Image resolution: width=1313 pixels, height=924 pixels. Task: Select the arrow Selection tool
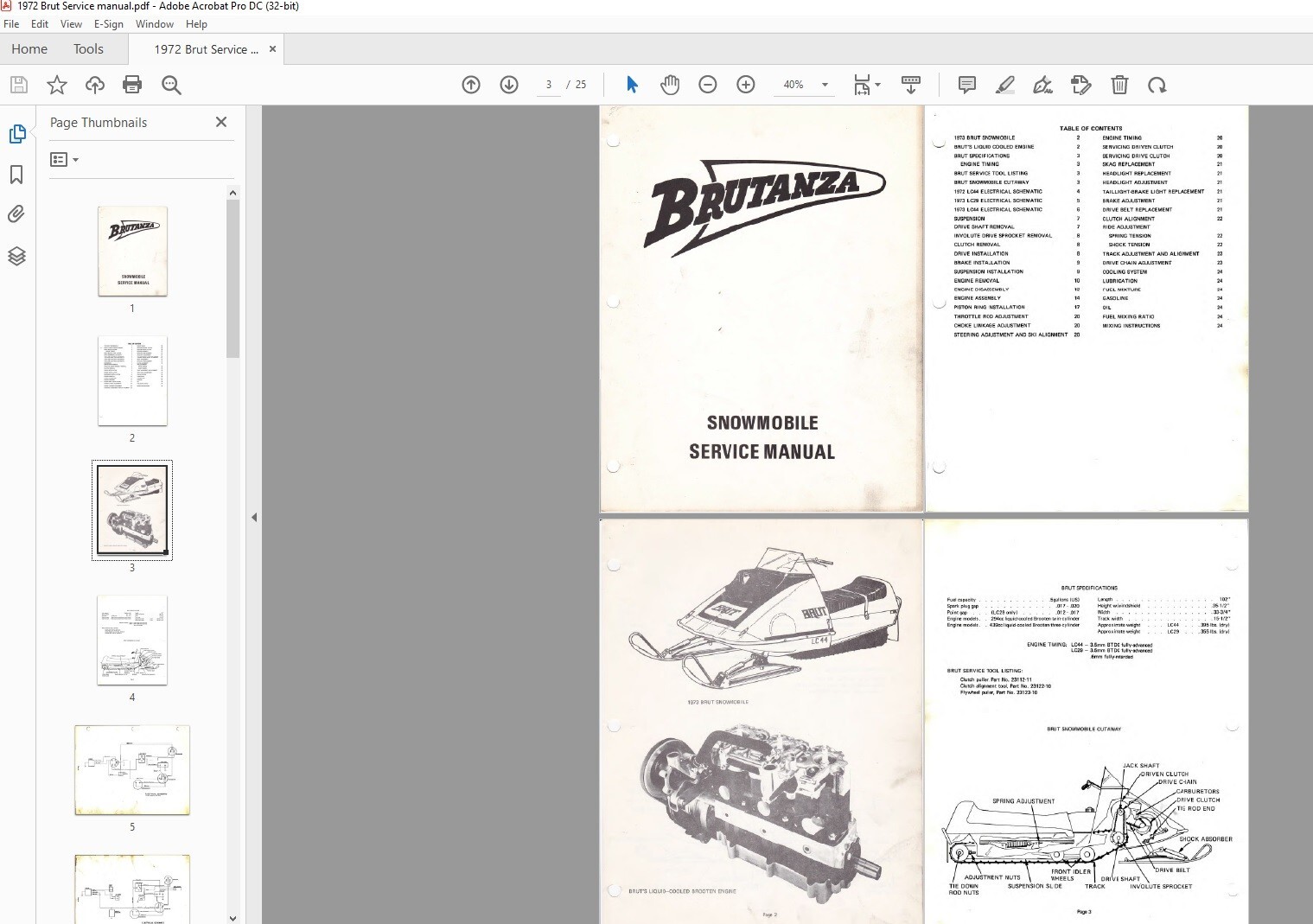point(632,85)
